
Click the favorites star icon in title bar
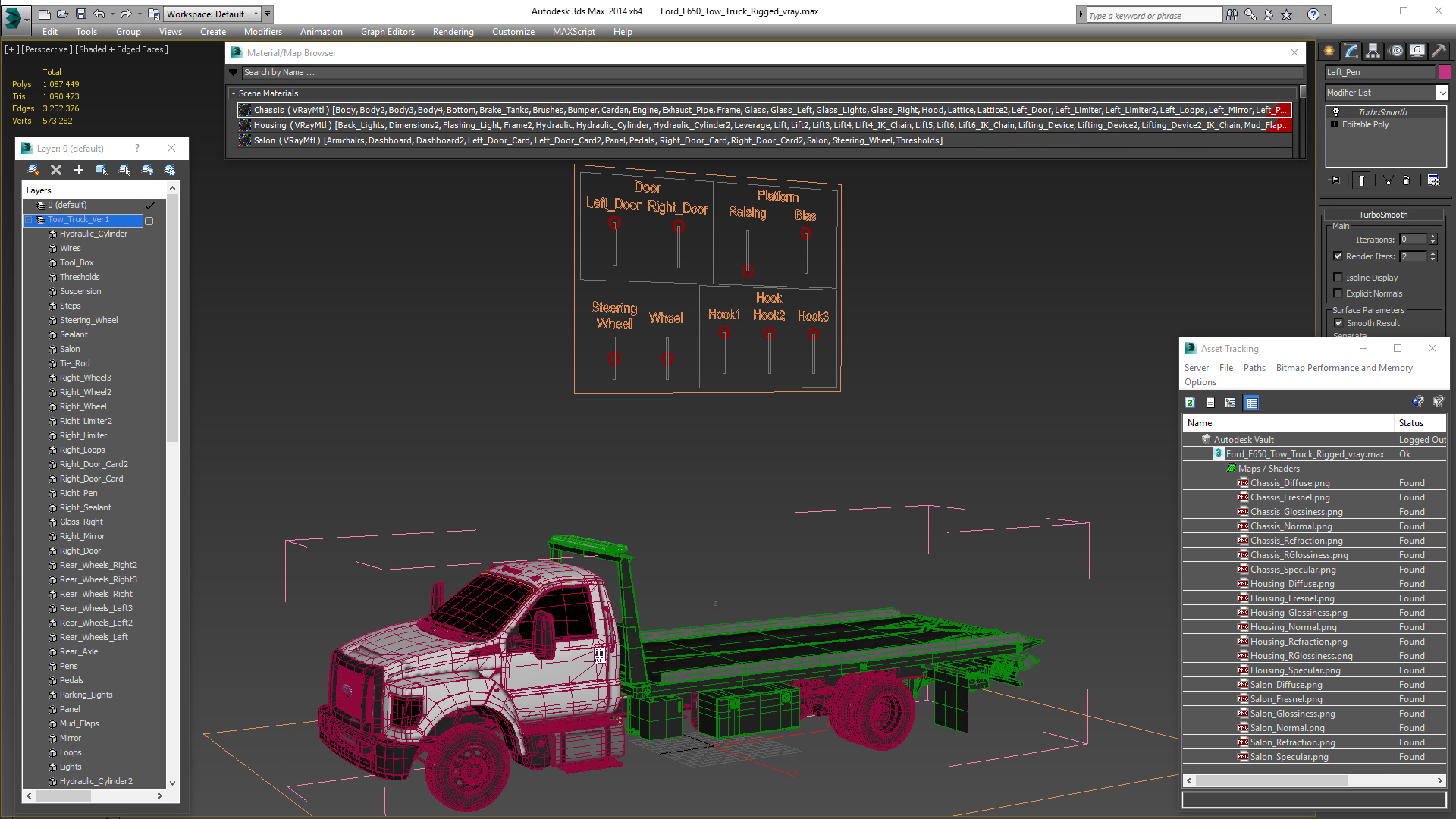[x=1287, y=14]
